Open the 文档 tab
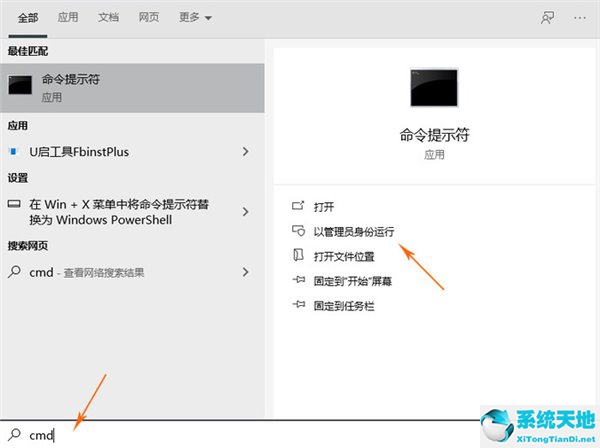The image size is (600, 448). (x=108, y=18)
